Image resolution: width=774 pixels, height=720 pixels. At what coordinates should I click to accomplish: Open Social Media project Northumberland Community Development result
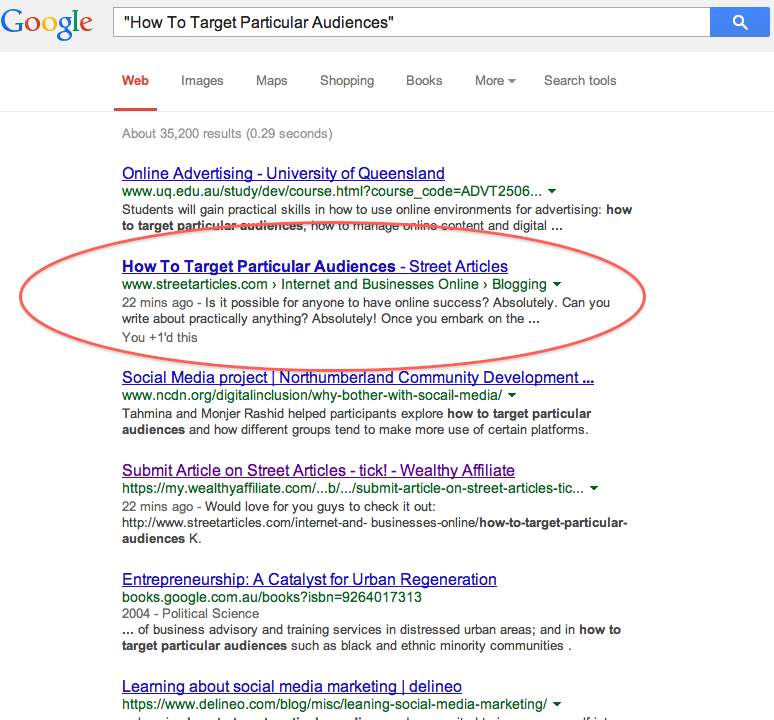358,378
